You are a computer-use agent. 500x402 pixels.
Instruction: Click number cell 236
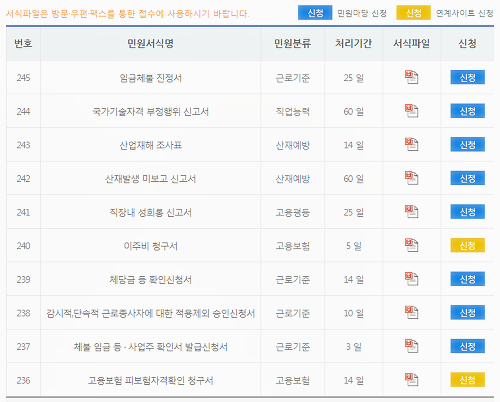click(x=23, y=380)
